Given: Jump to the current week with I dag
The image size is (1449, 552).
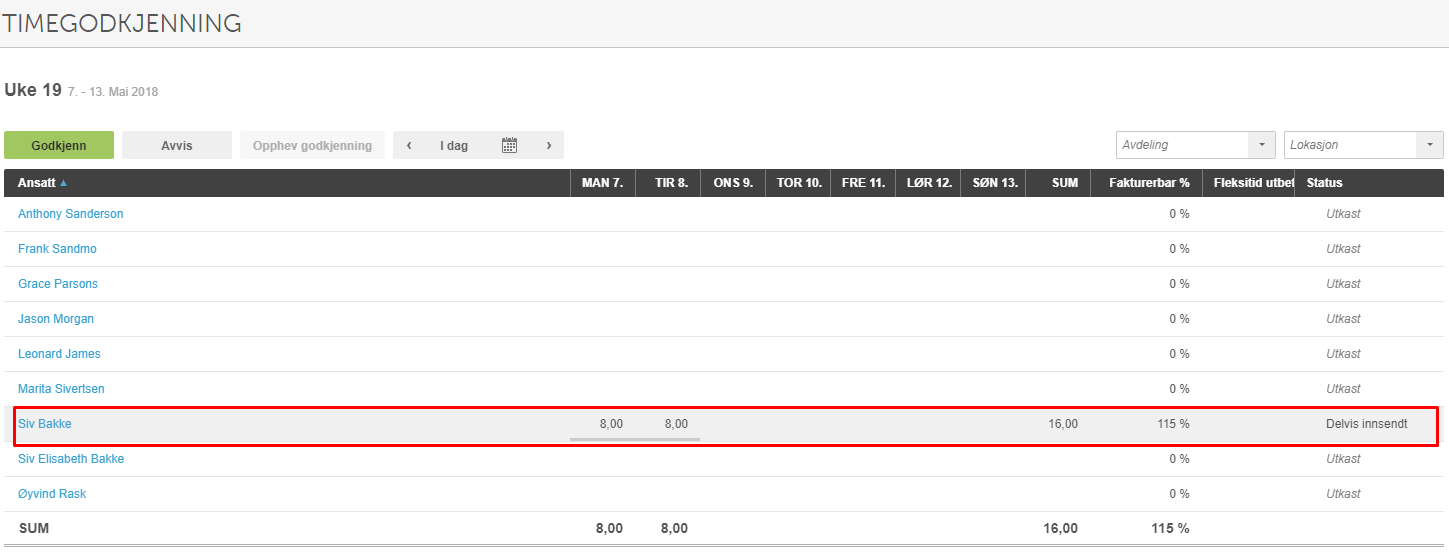Looking at the screenshot, I should 454,145.
